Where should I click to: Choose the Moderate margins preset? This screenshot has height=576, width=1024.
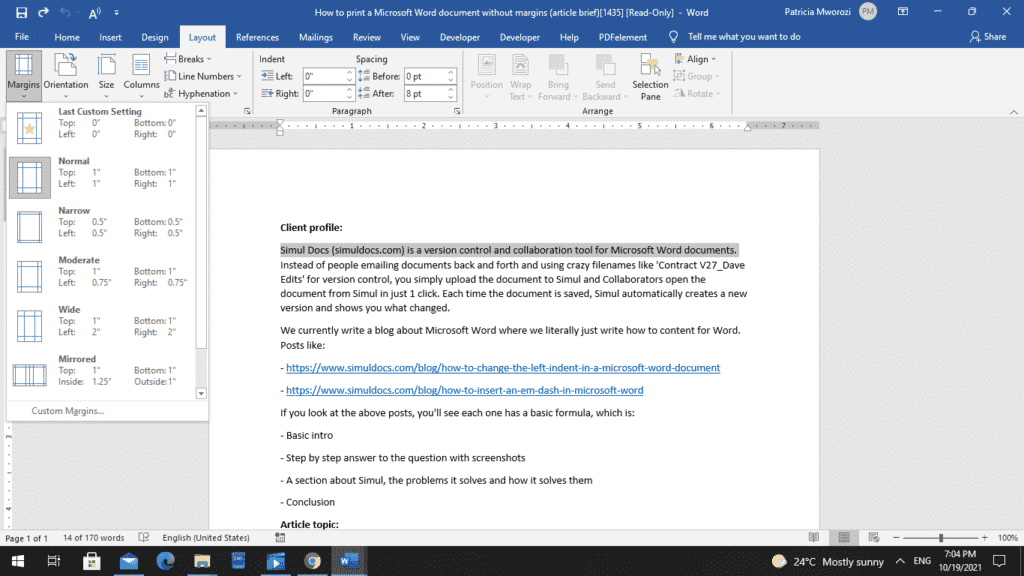coord(101,276)
